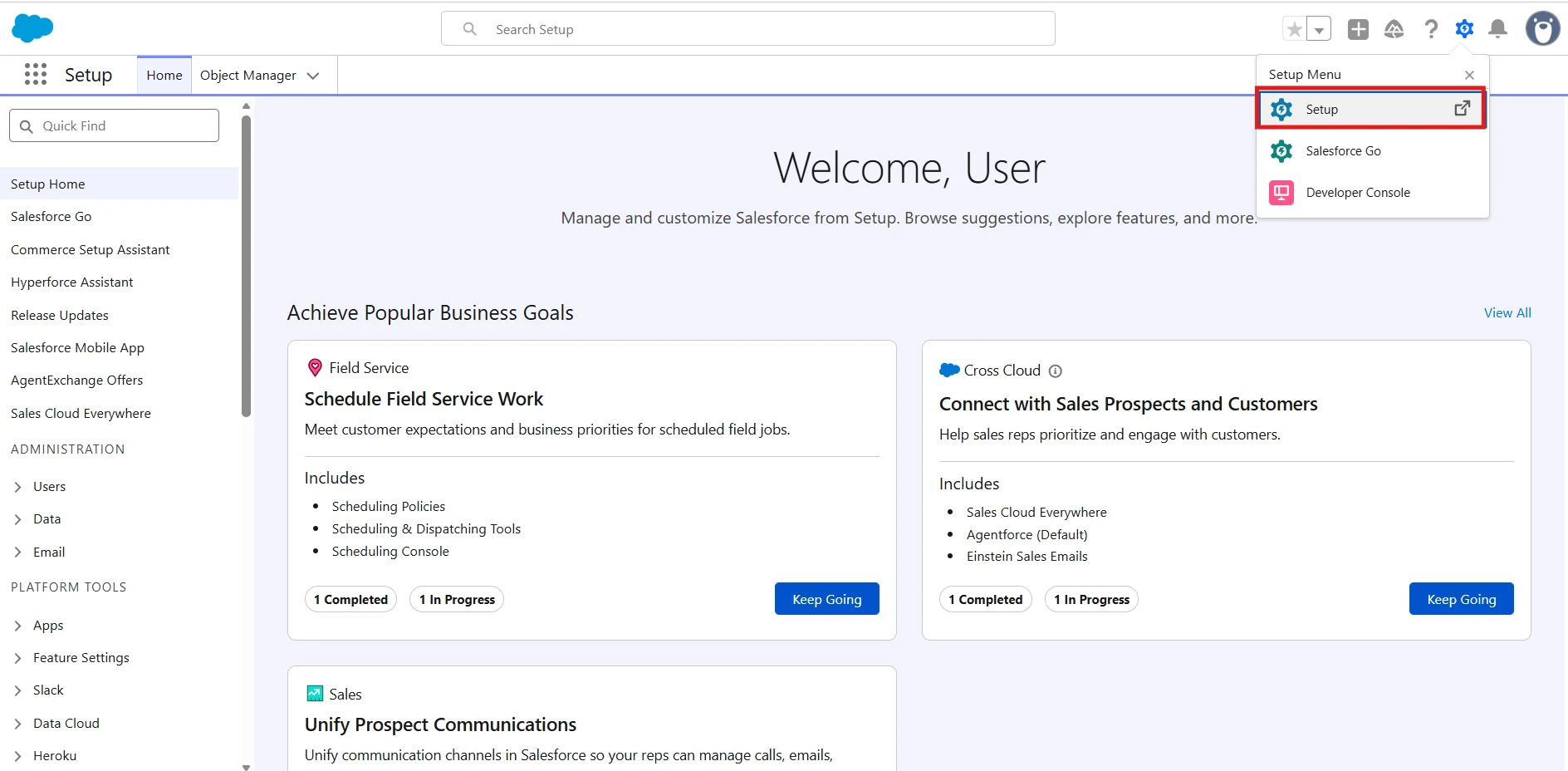Expand the Object Manager tab chevron
This screenshot has height=771, width=1568.
[313, 76]
